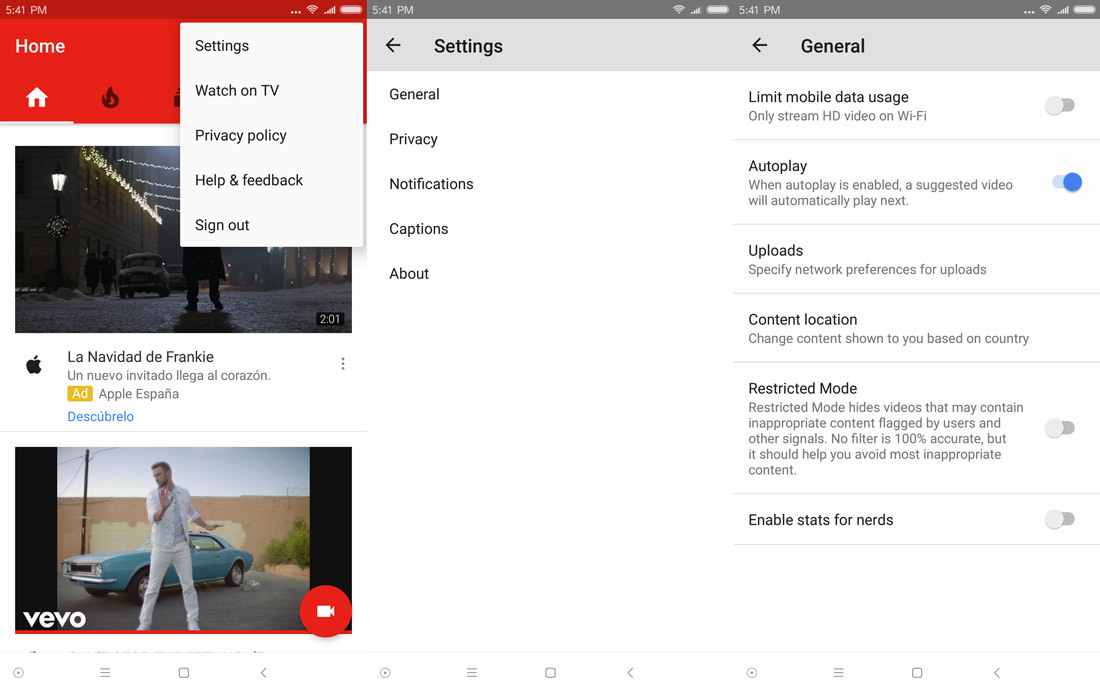Tap the vevo logo on video
Viewport: 1100px width, 693px height.
(54, 619)
